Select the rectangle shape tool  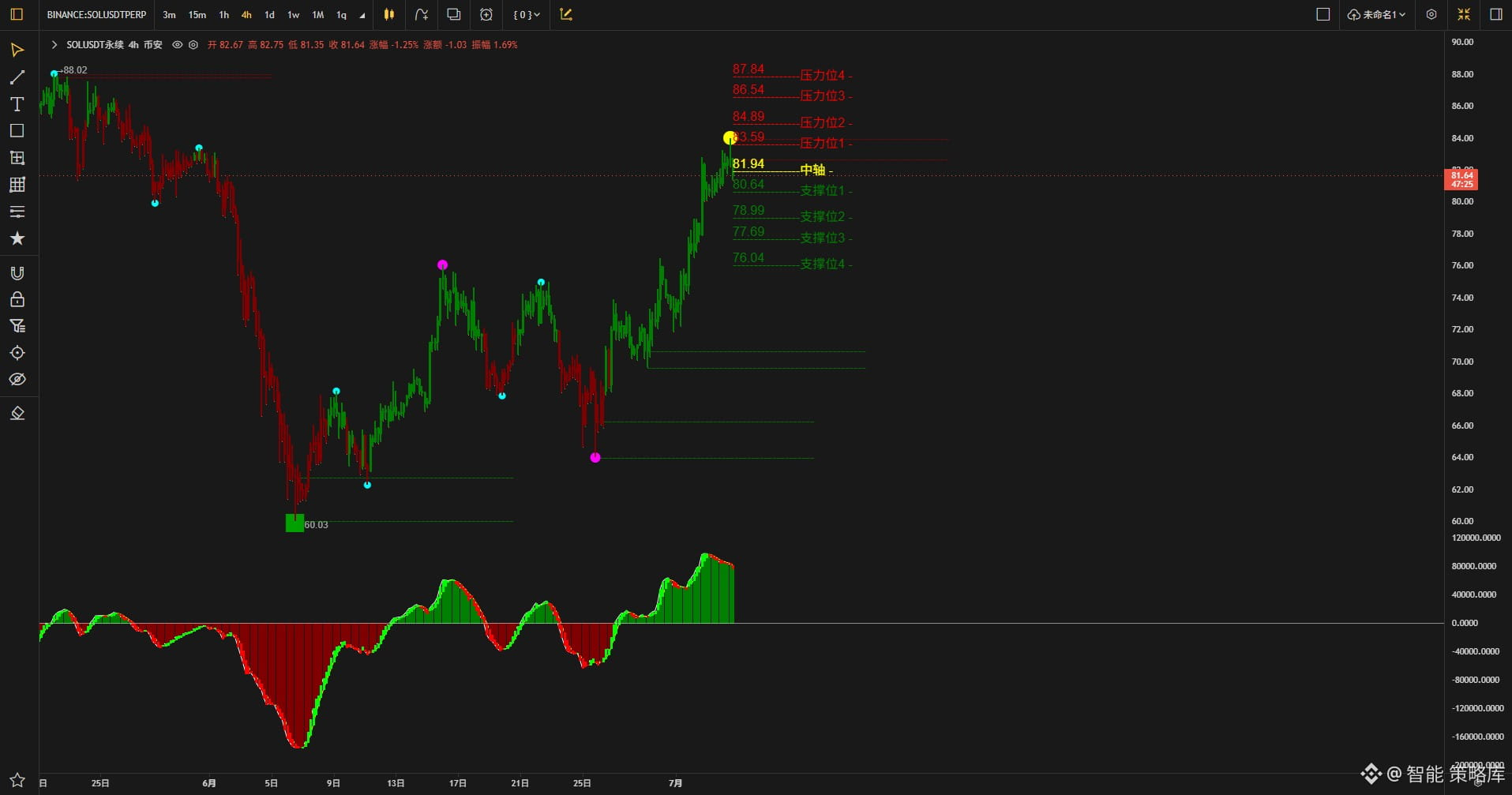click(17, 131)
